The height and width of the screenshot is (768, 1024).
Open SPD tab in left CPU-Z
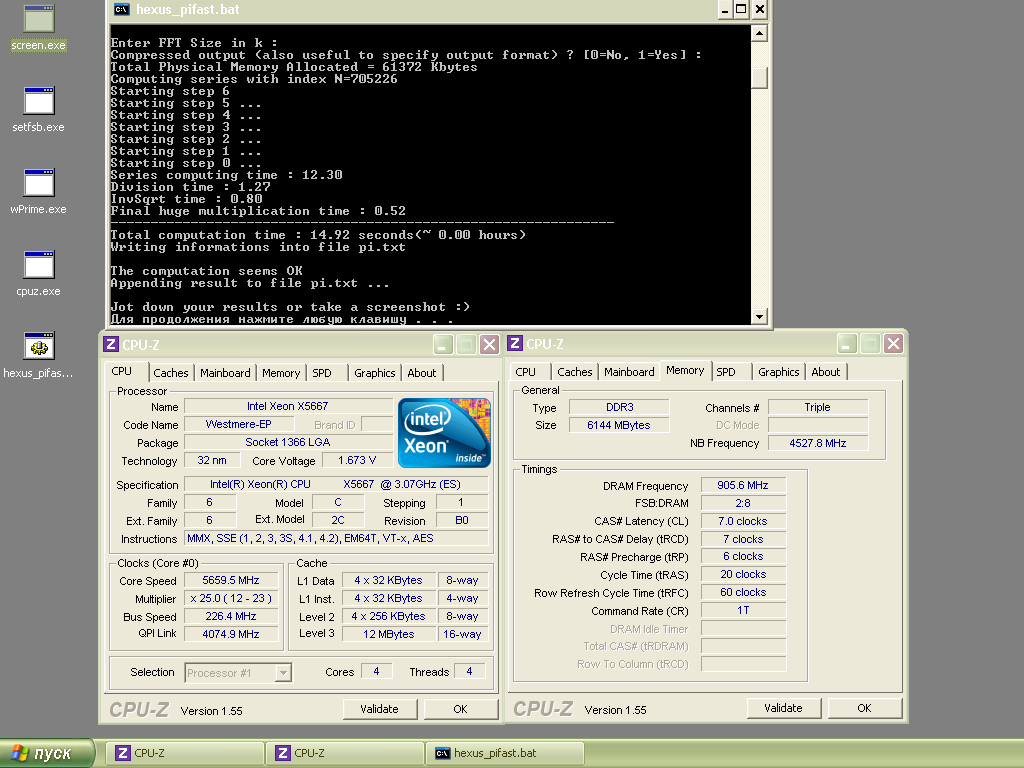tap(321, 373)
